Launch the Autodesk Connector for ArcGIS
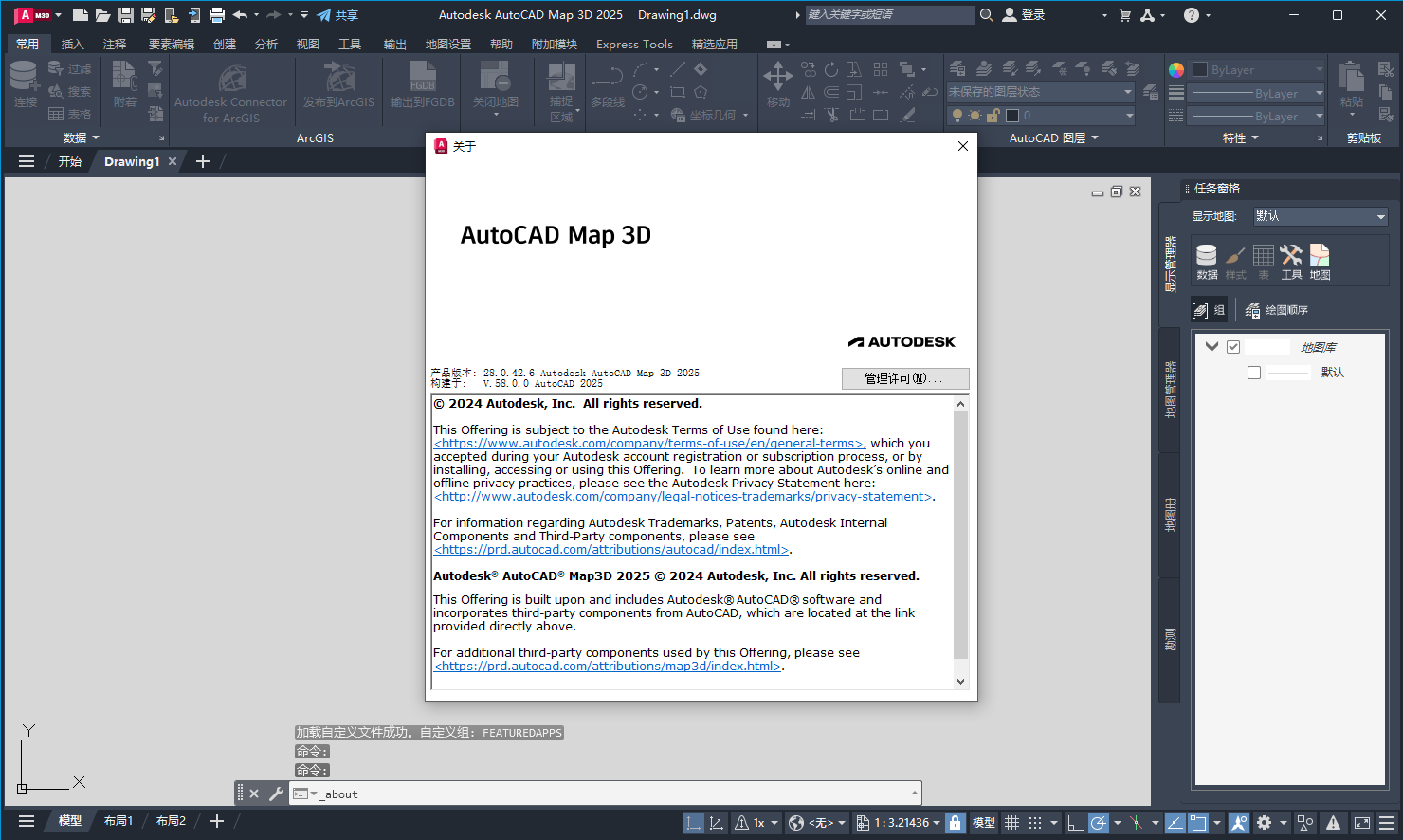The height and width of the screenshot is (840, 1403). coord(231,90)
